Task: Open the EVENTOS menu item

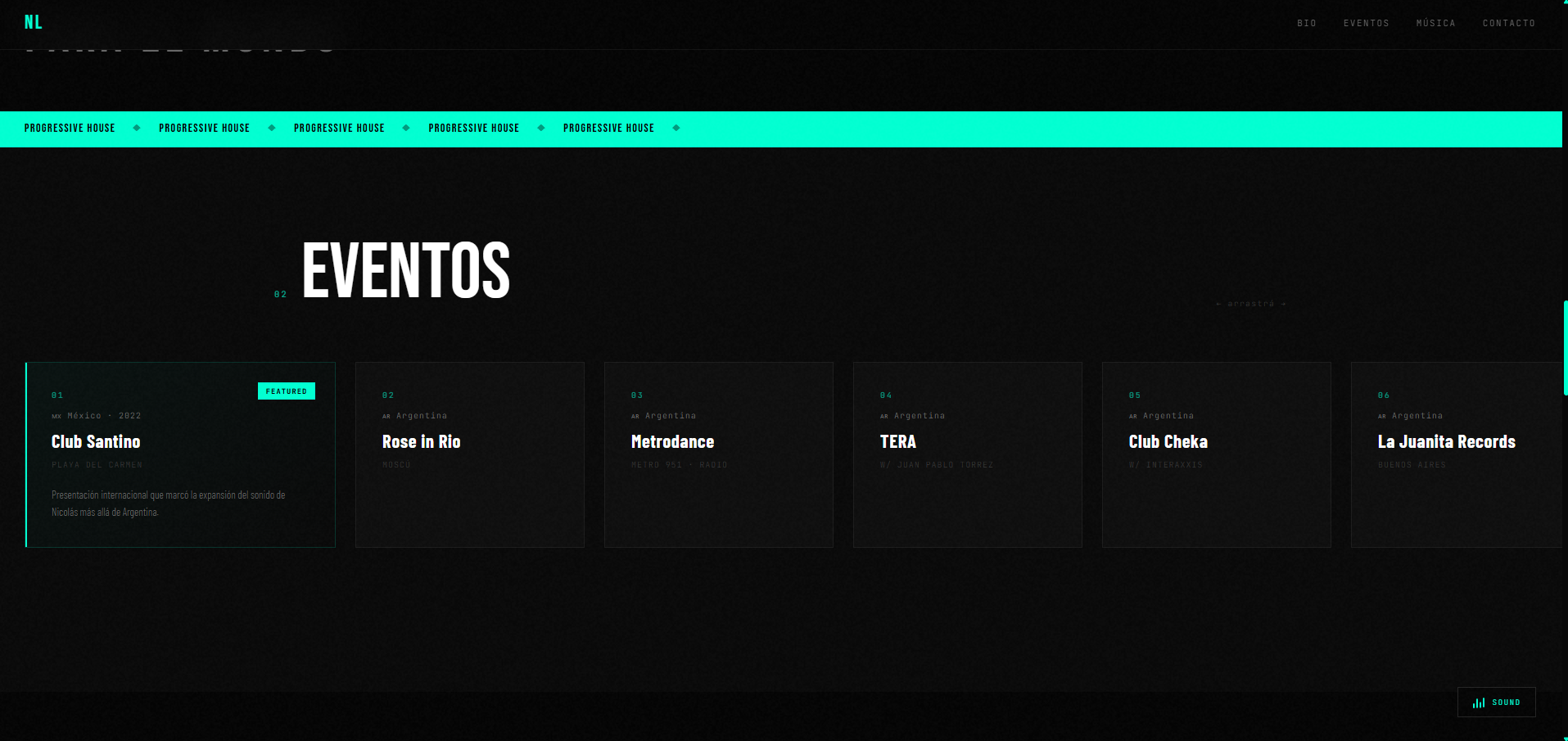Action: click(x=1366, y=23)
